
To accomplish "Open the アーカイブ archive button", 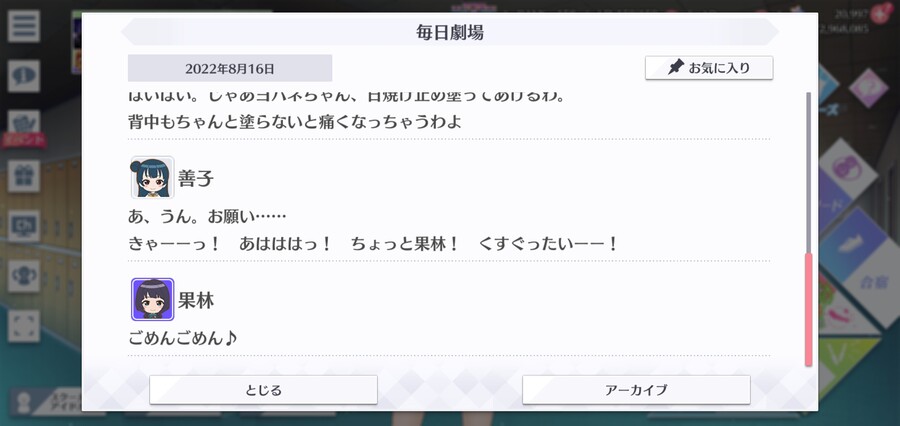I will (636, 390).
